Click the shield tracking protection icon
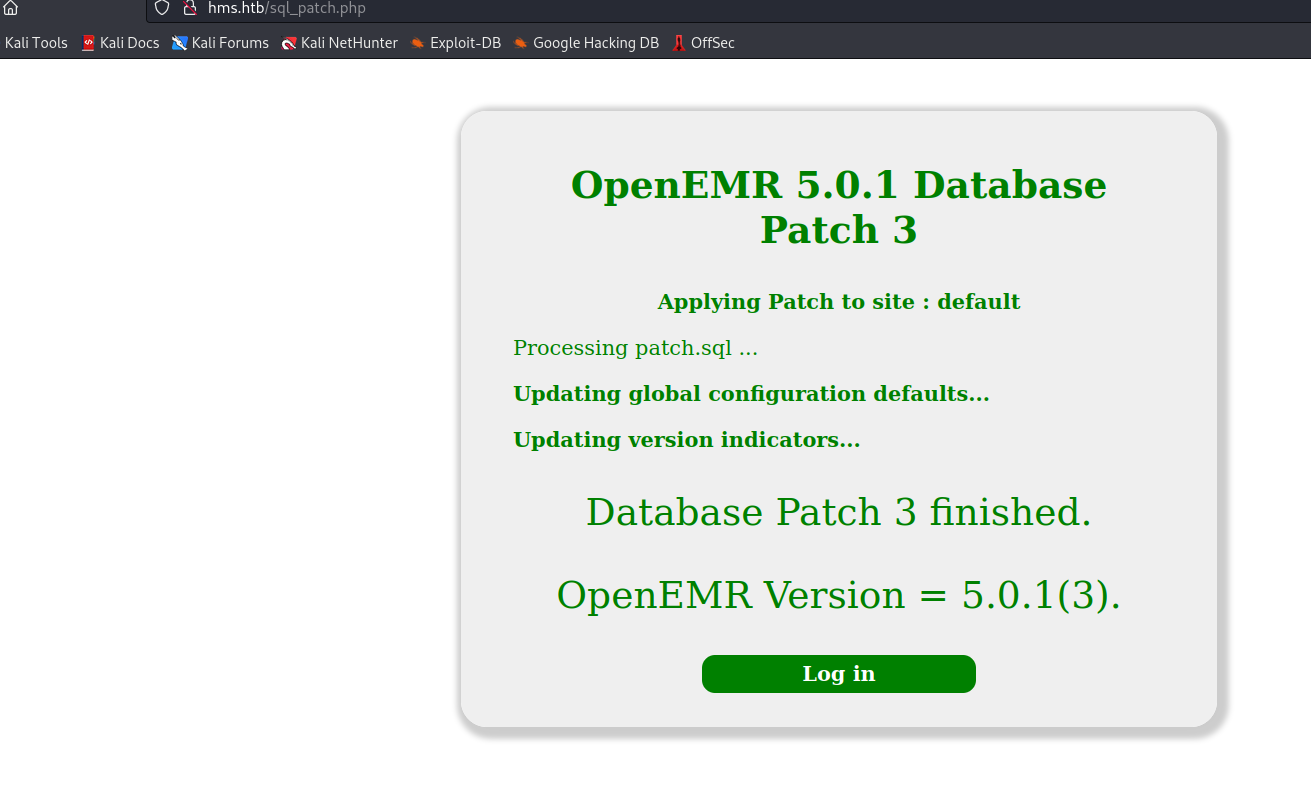The height and width of the screenshot is (807, 1311). pyautogui.click(x=162, y=8)
